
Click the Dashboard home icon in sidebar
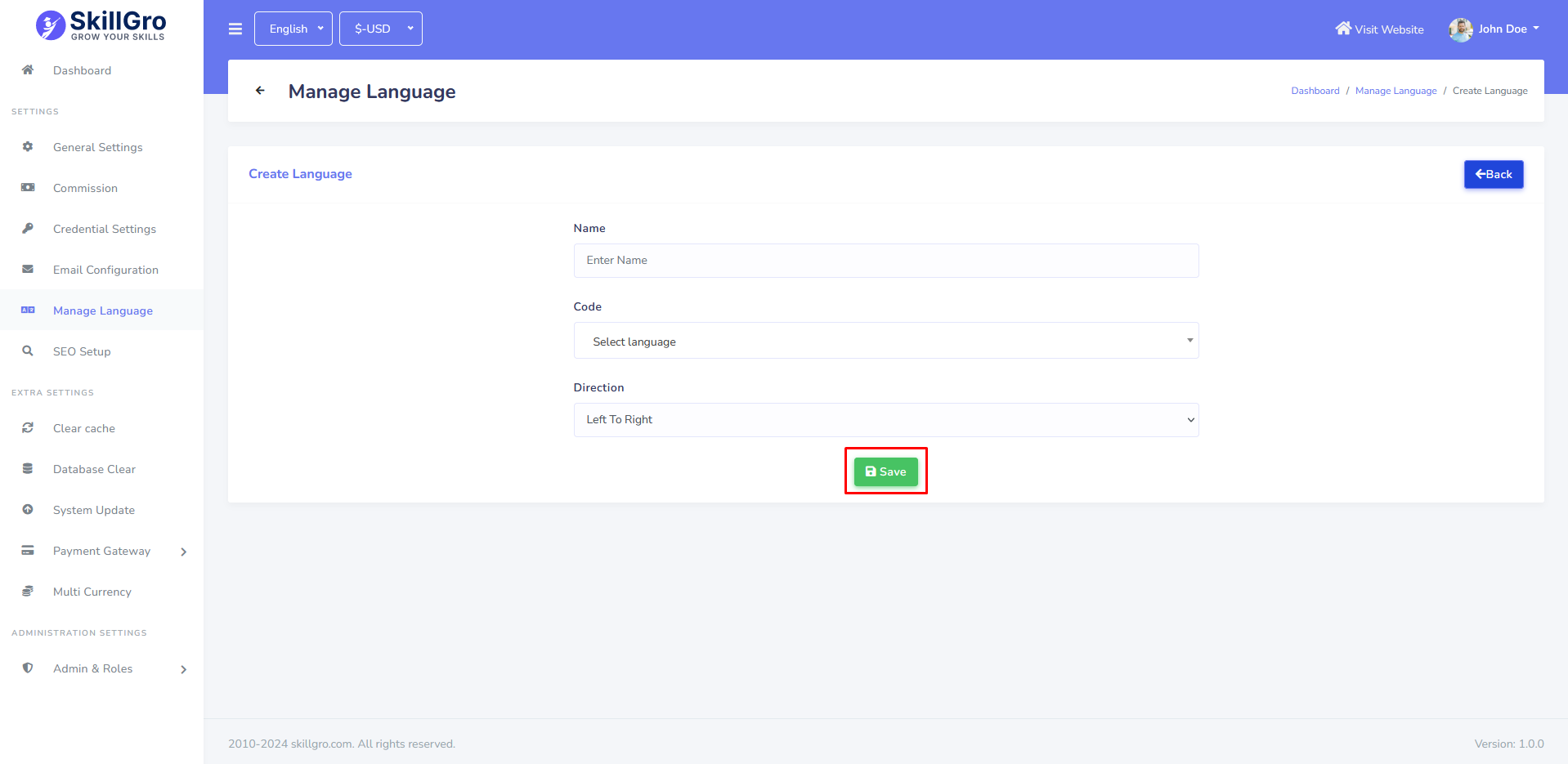click(x=28, y=69)
